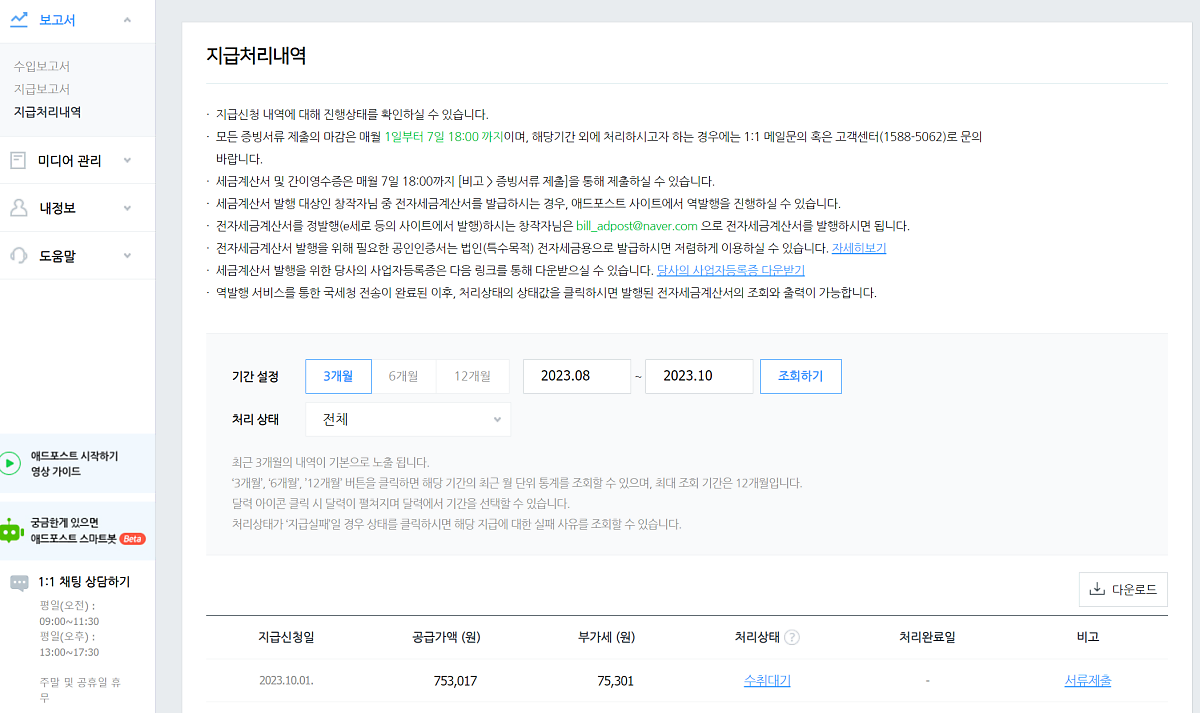Image resolution: width=1200 pixels, height=713 pixels.
Task: Select the 3개월 period option
Action: click(x=338, y=376)
